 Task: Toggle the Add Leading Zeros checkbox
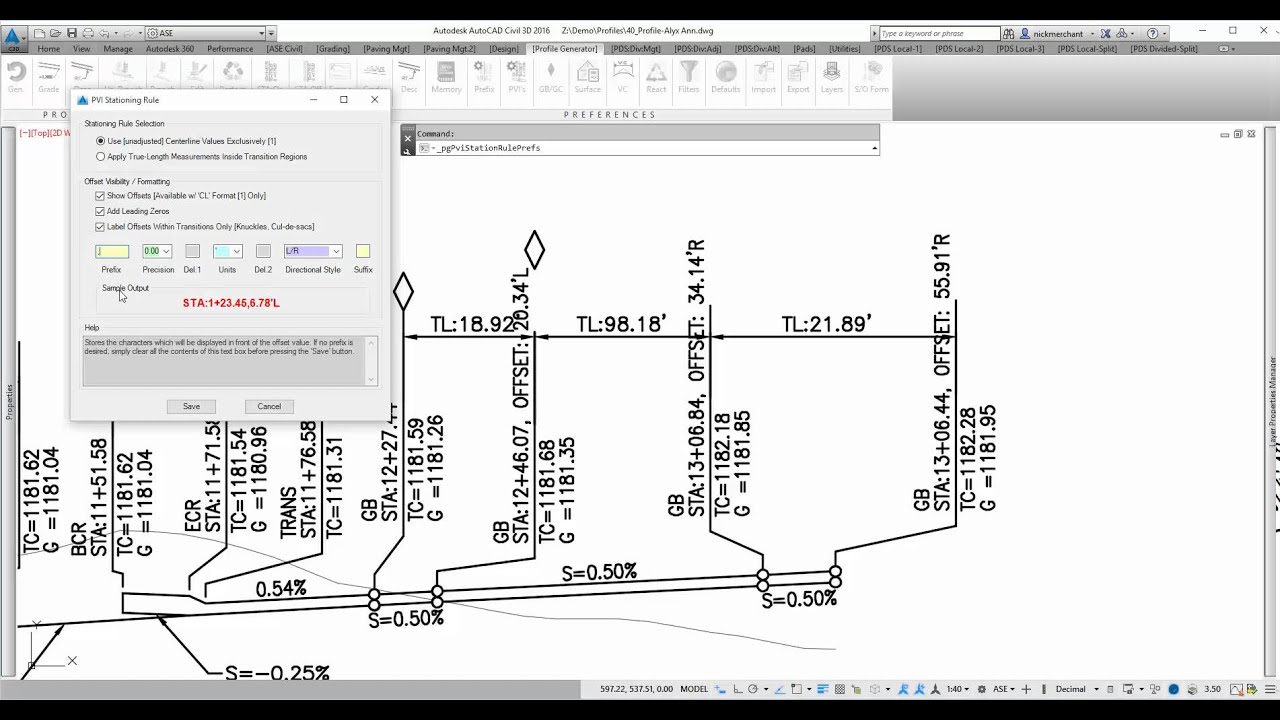(x=100, y=211)
